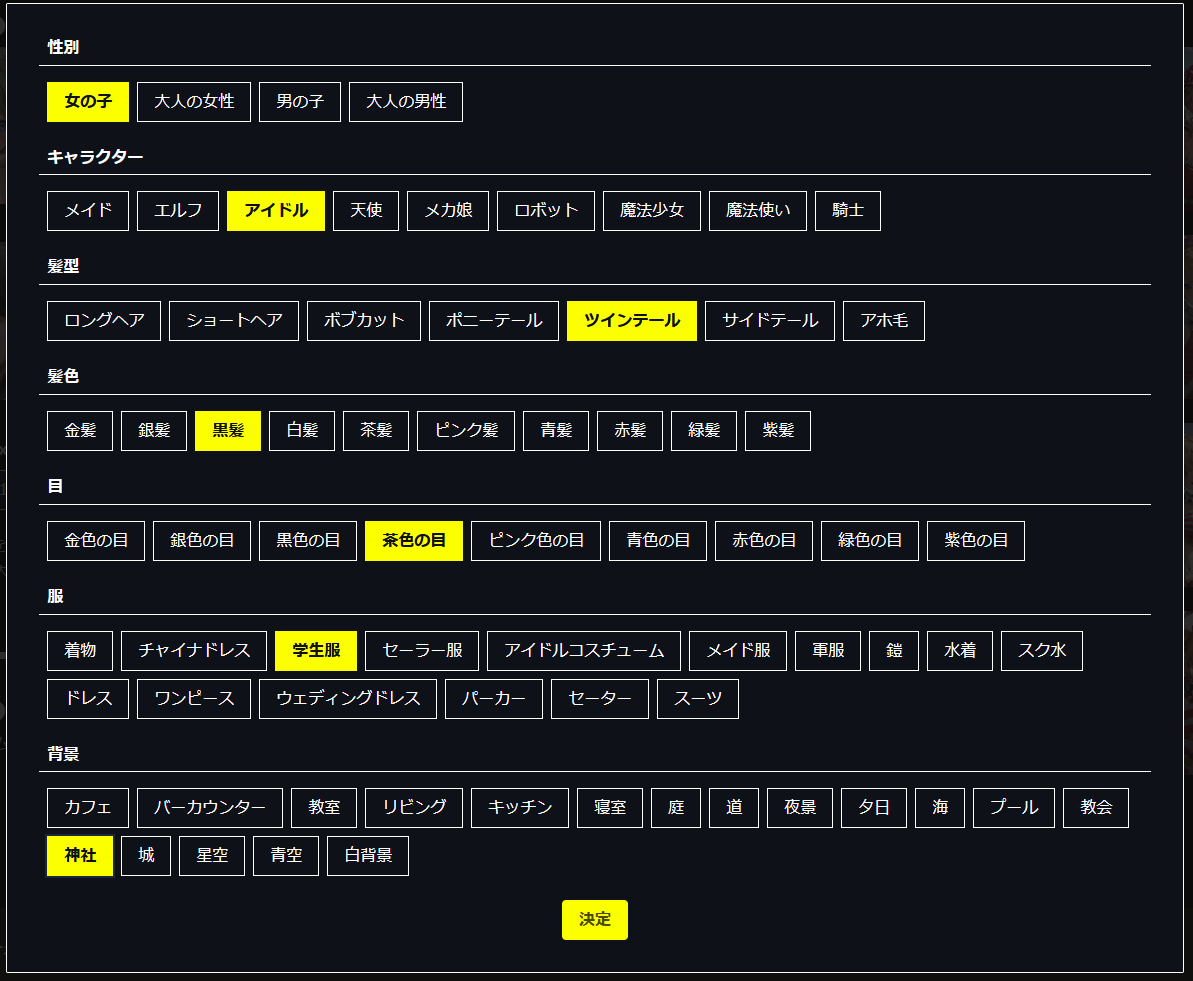Image resolution: width=1193 pixels, height=981 pixels.
Task: Select 金髪 hair color
Action: click(80, 431)
